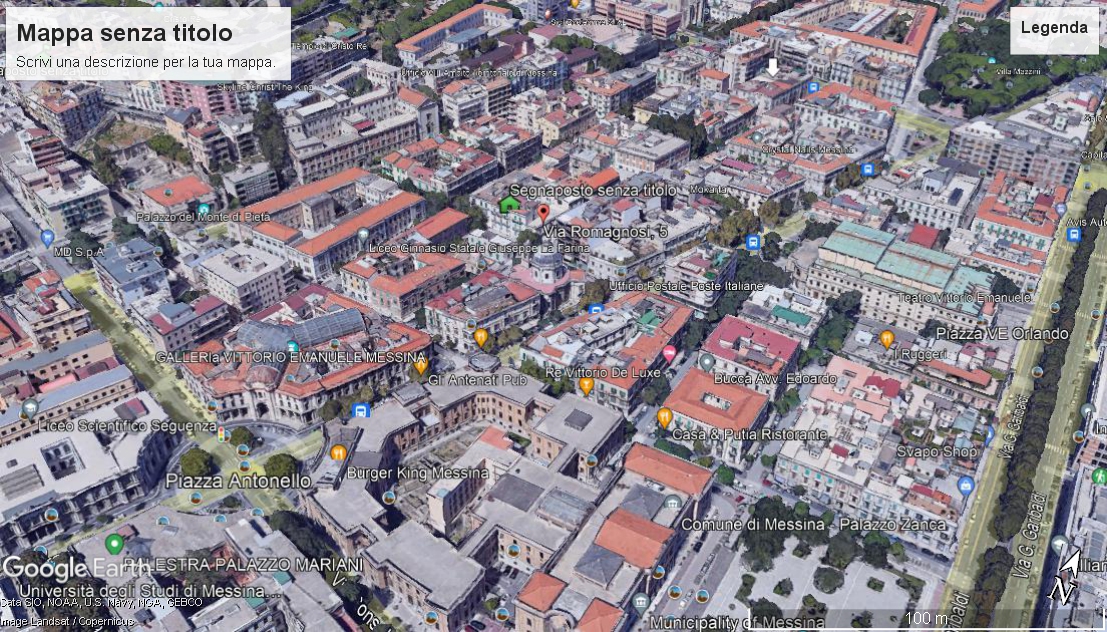
Task: Open the pink hotel marker above Re Vittorio De Luxe
Action: [x=669, y=353]
